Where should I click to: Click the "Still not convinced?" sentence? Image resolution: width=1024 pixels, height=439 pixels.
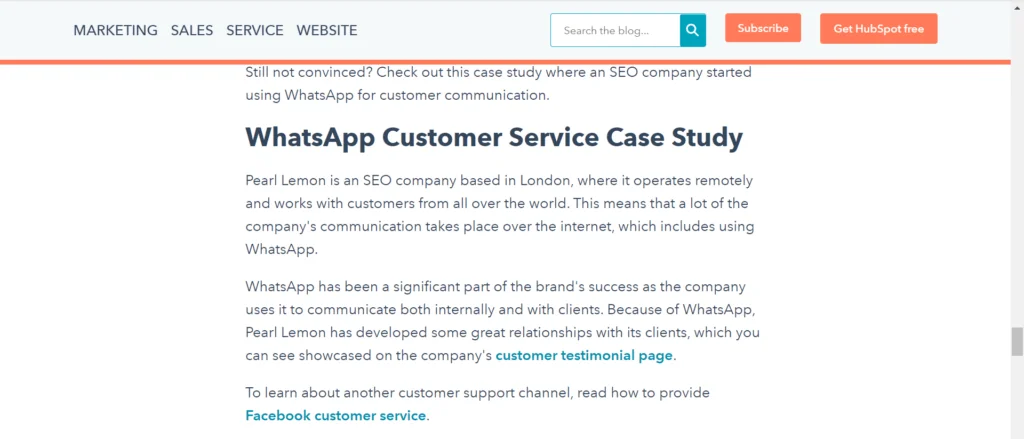[498, 83]
